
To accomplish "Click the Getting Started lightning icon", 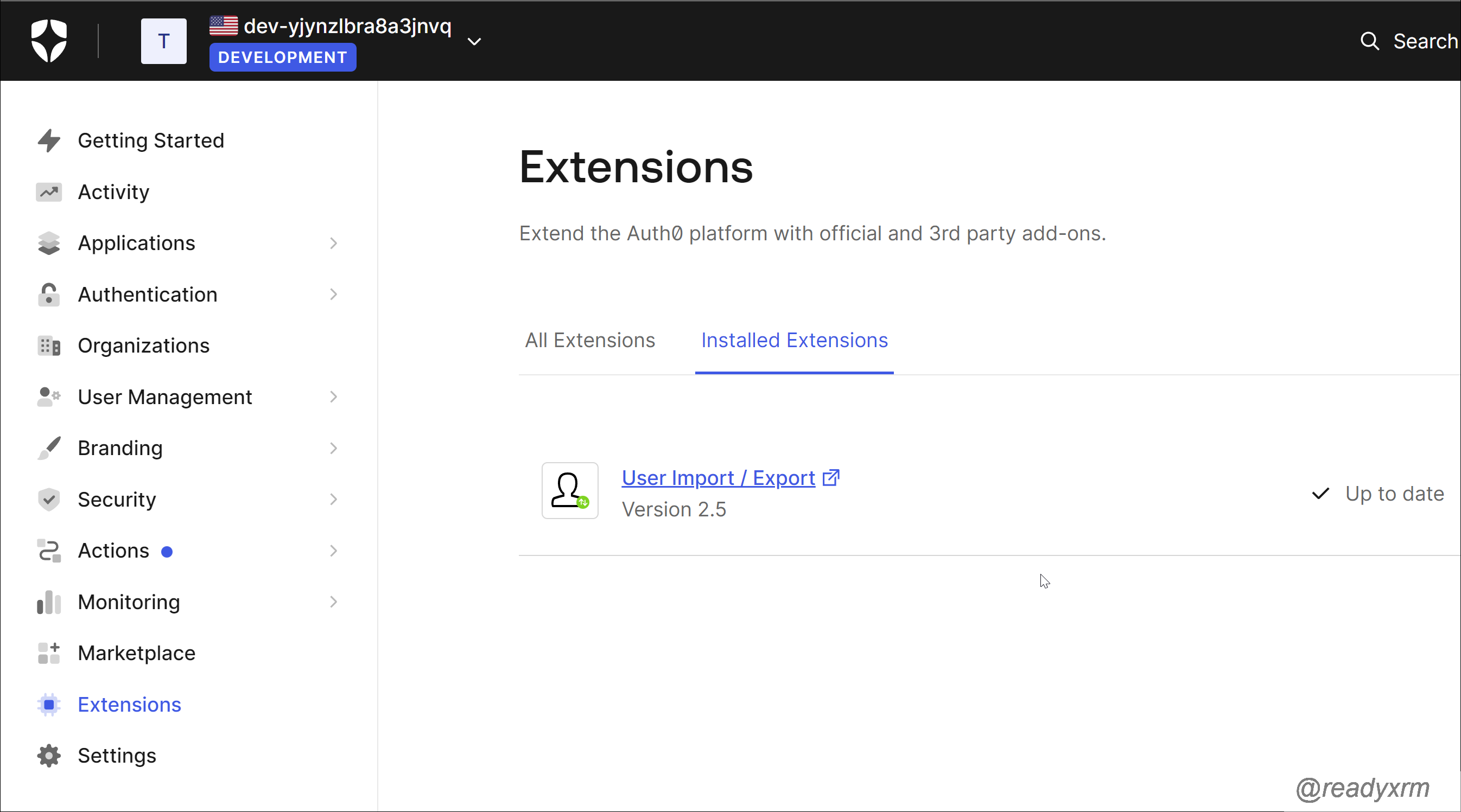I will (x=49, y=140).
